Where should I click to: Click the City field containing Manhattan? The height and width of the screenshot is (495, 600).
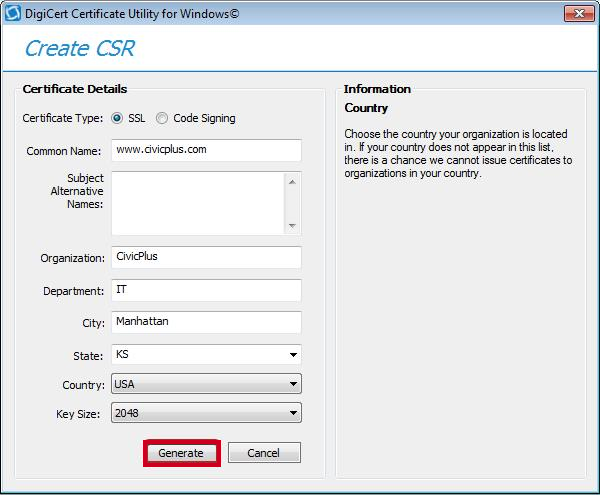(x=206, y=322)
